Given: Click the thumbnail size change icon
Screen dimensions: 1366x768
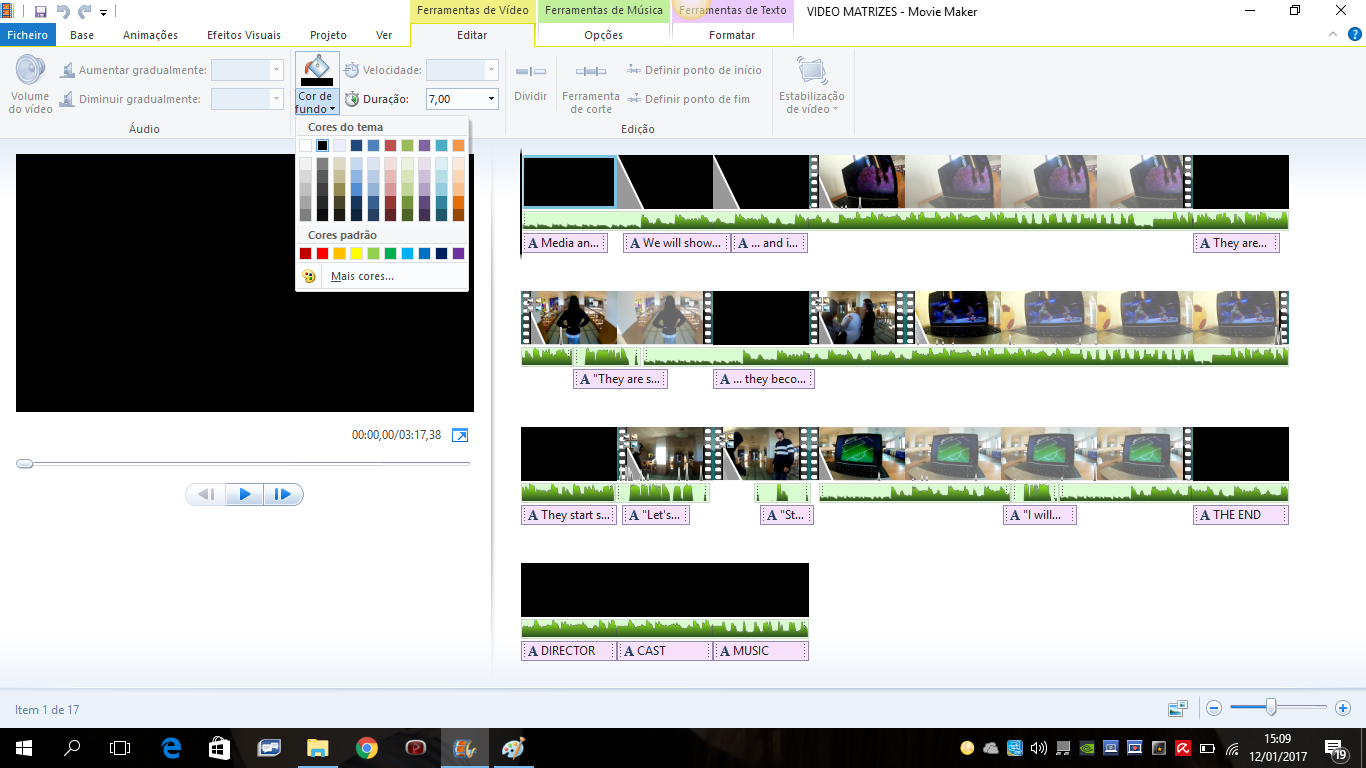Looking at the screenshot, I should tap(1177, 708).
